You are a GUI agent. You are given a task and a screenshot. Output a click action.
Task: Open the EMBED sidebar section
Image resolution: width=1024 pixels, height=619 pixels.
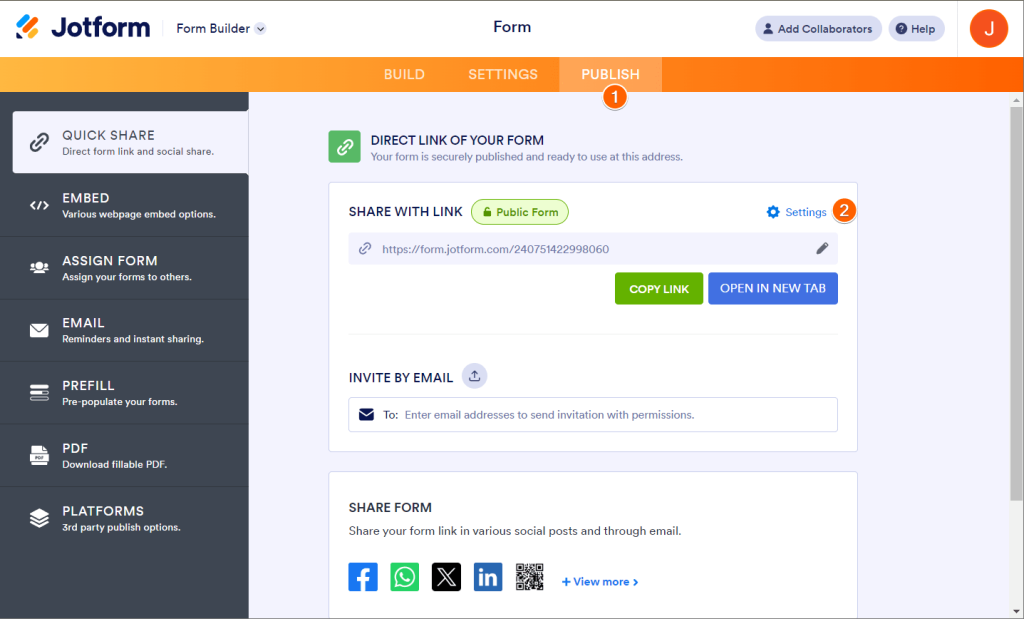tap(124, 206)
